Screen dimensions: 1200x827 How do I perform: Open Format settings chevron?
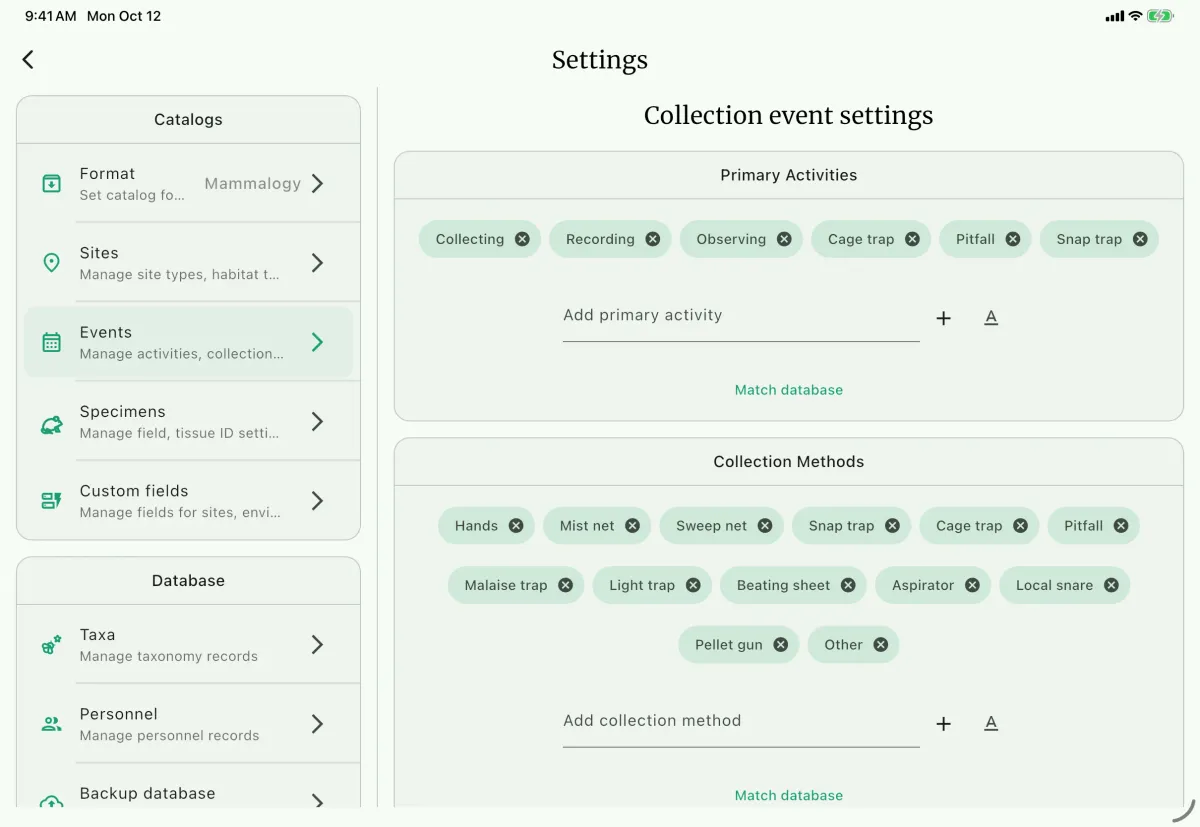317,183
